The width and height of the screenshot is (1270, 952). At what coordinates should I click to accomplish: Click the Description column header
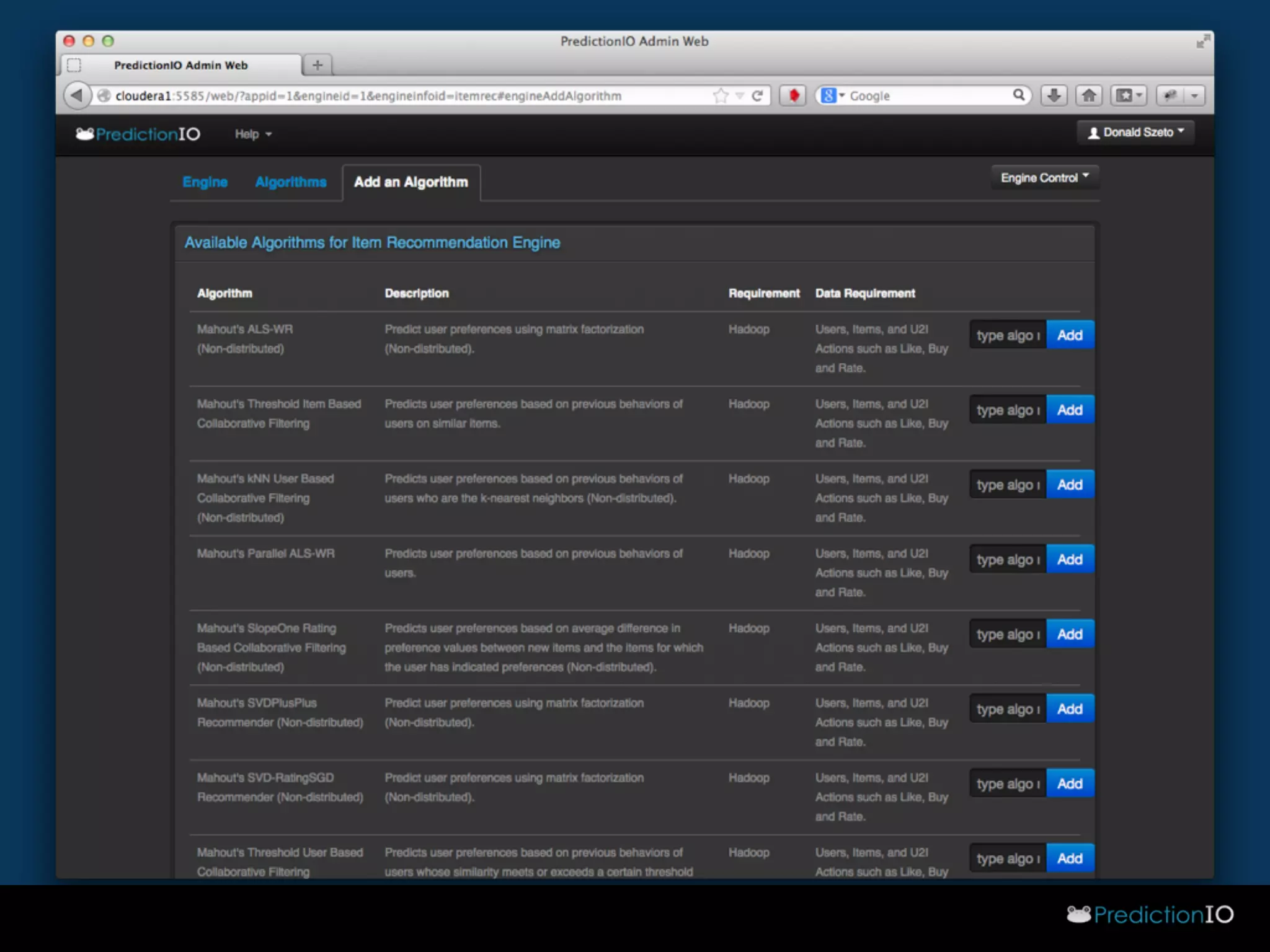coord(417,293)
